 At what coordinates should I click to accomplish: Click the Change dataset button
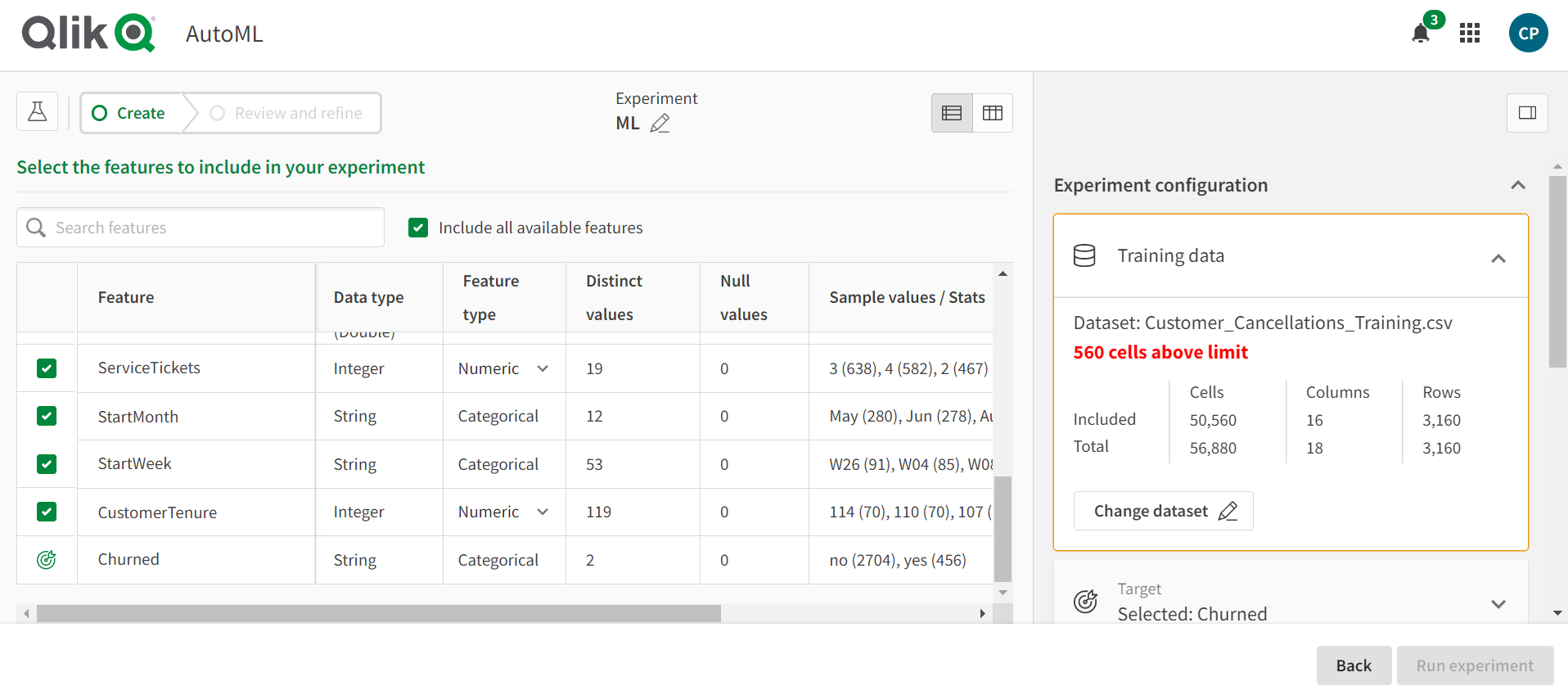[x=1163, y=511]
